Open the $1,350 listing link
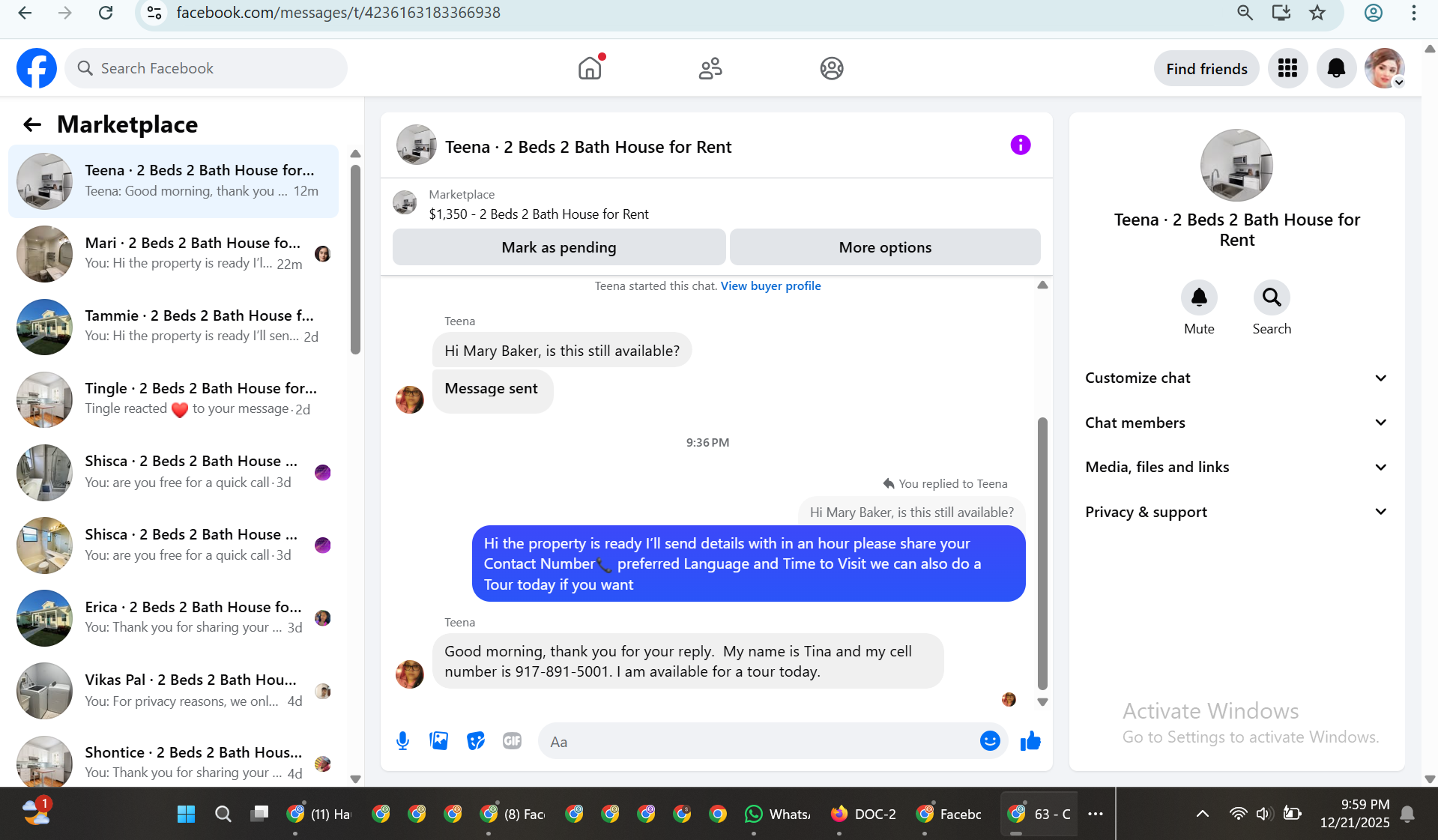The width and height of the screenshot is (1438, 840). pyautogui.click(x=539, y=214)
